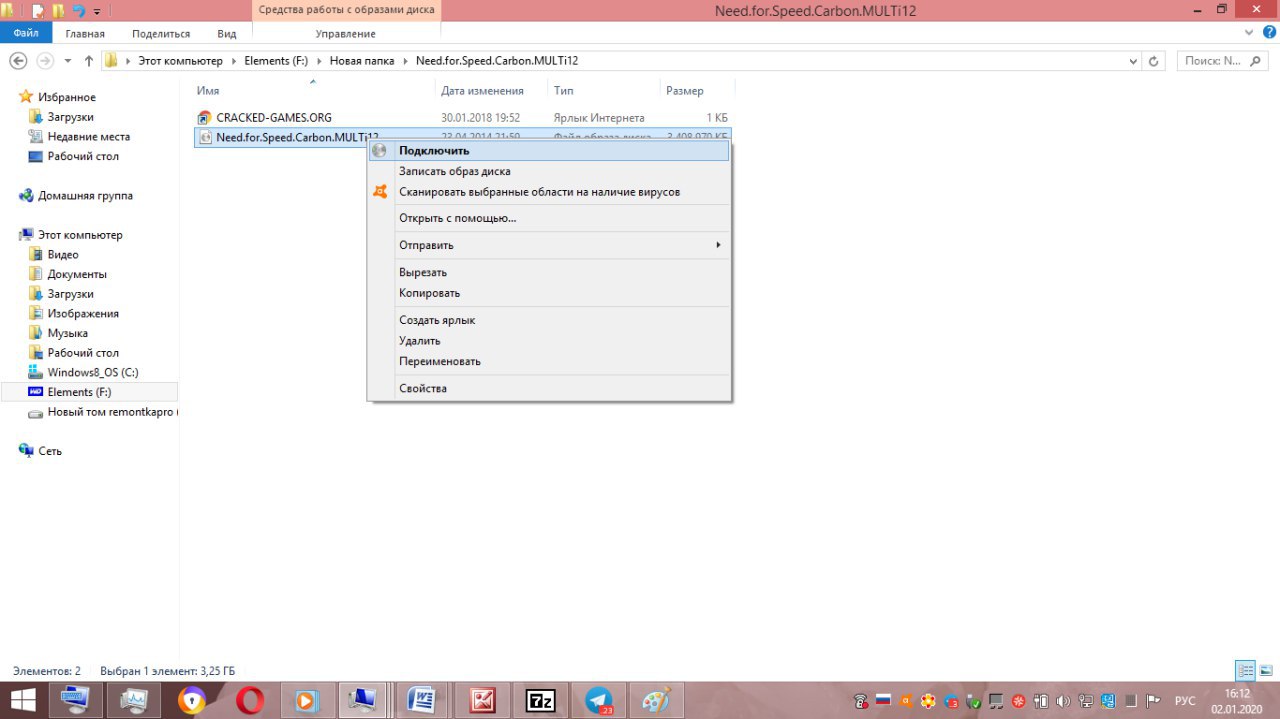Open the media player taskbar icon
1280x719 pixels.
point(307,700)
